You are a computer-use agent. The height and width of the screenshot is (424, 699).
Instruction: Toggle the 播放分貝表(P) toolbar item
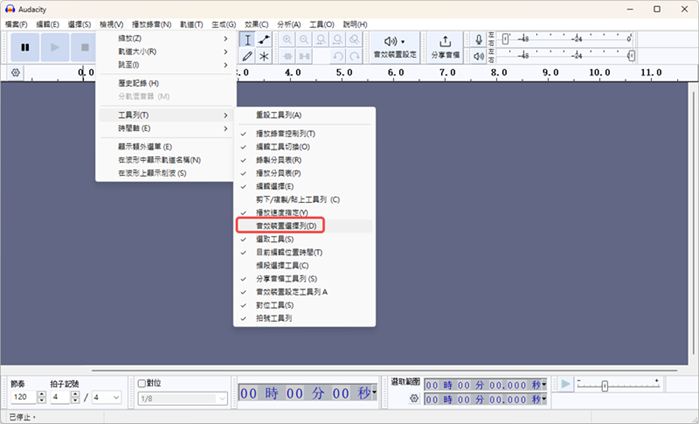coord(304,173)
